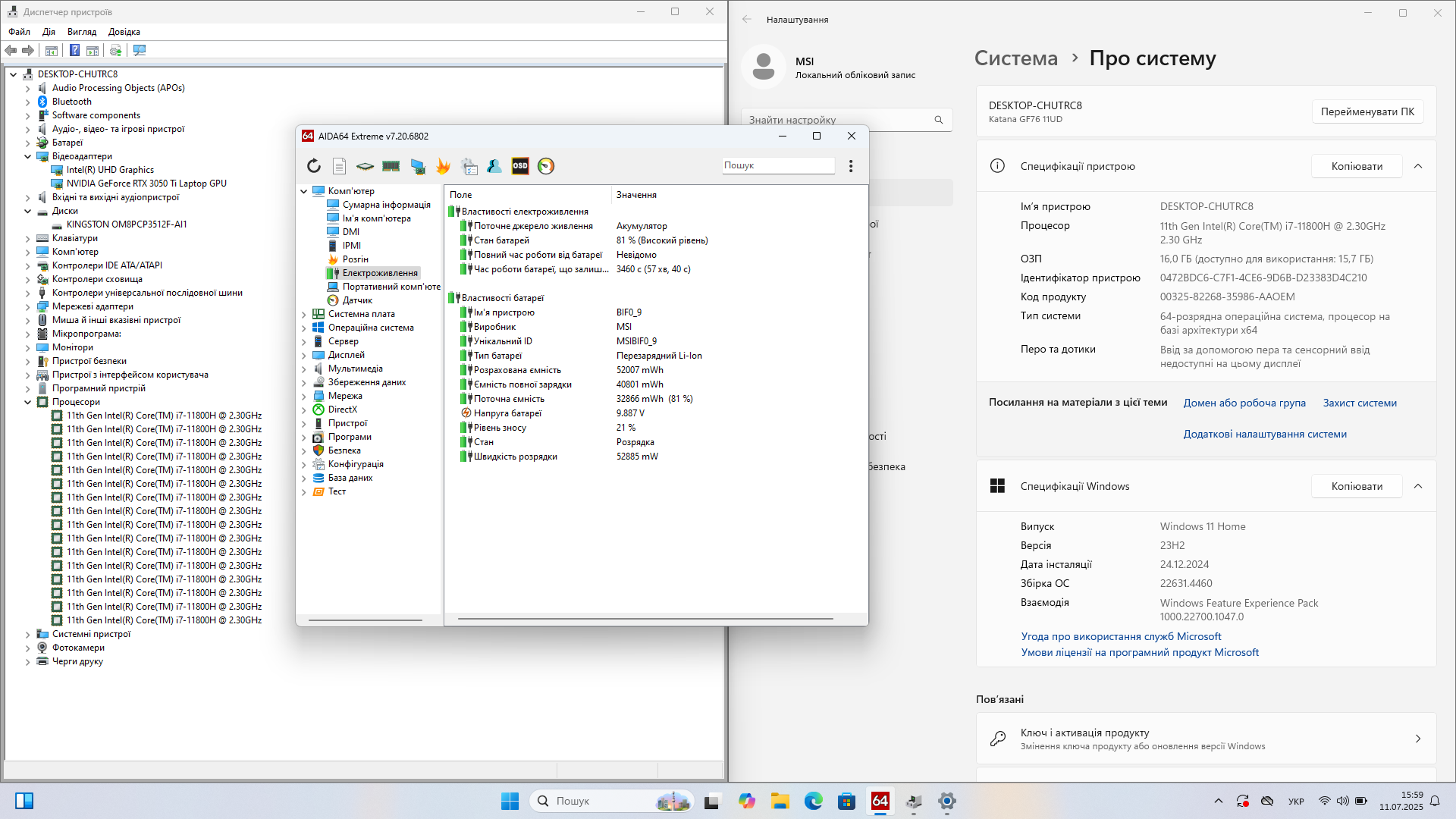Open the OSD panel icon in AIDA64
The height and width of the screenshot is (819, 1456).
pyautogui.click(x=520, y=166)
